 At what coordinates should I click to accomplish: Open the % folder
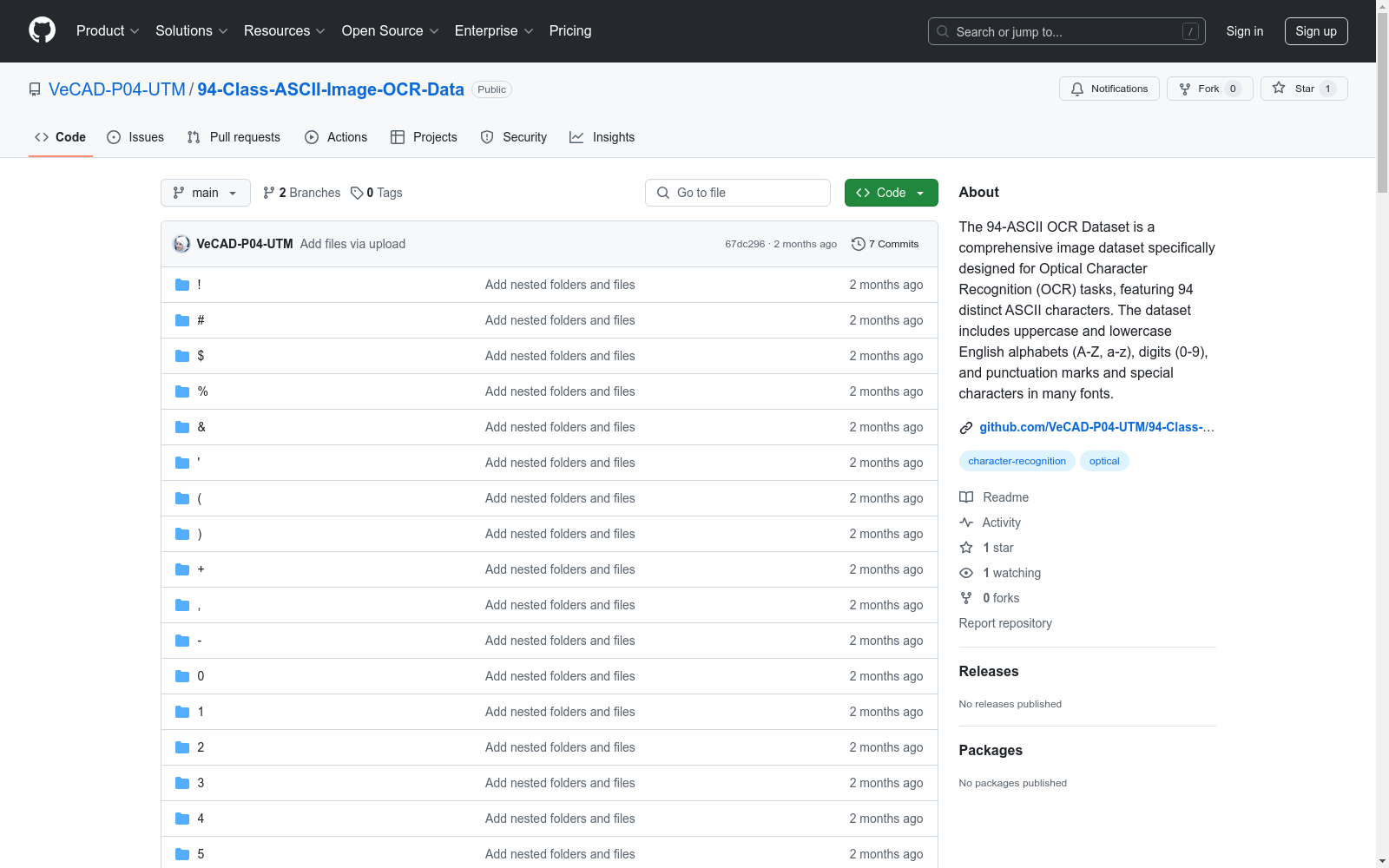[x=202, y=391]
